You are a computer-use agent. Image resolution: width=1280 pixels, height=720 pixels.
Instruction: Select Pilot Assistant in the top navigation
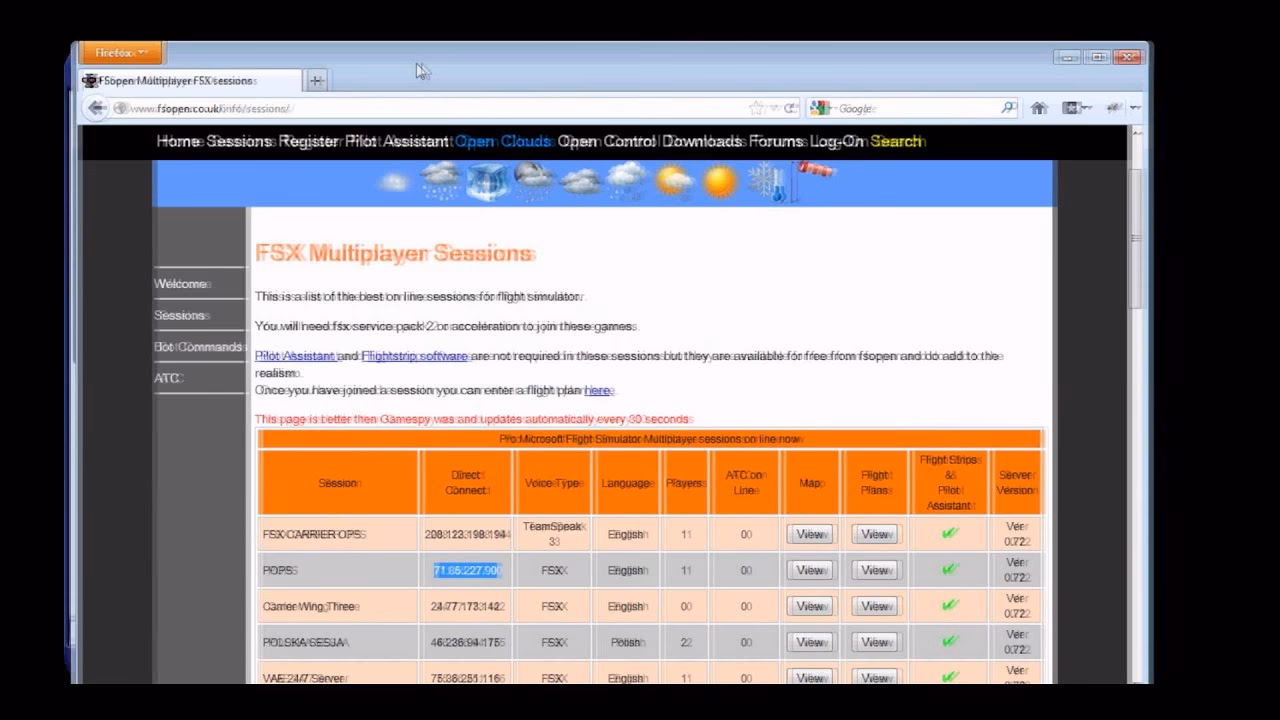click(397, 141)
